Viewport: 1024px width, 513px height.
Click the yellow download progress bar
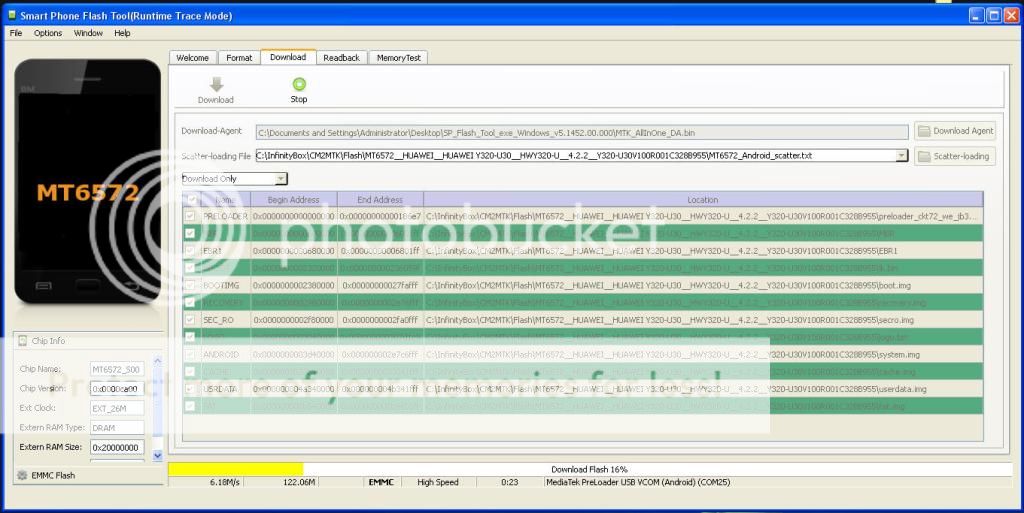236,469
